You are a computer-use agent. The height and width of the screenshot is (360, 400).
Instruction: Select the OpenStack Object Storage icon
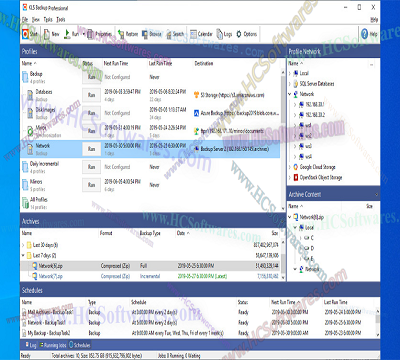pos(296,177)
